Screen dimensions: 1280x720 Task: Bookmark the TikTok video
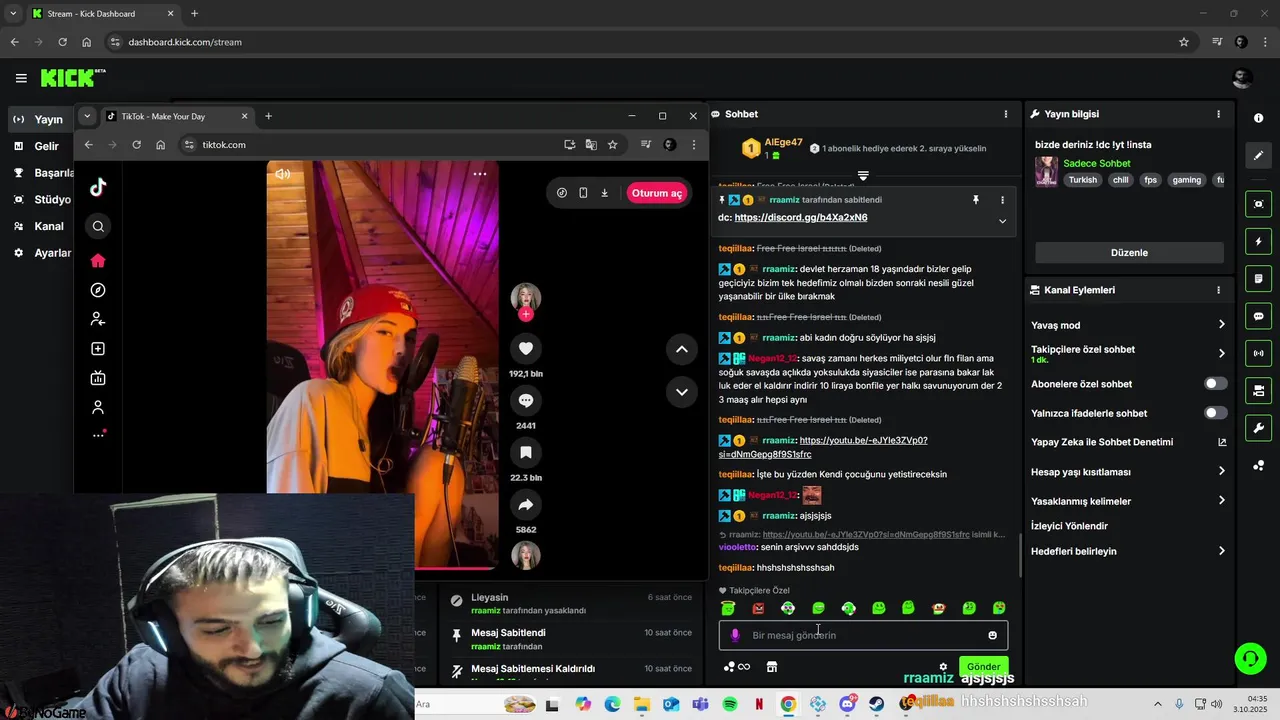click(526, 453)
